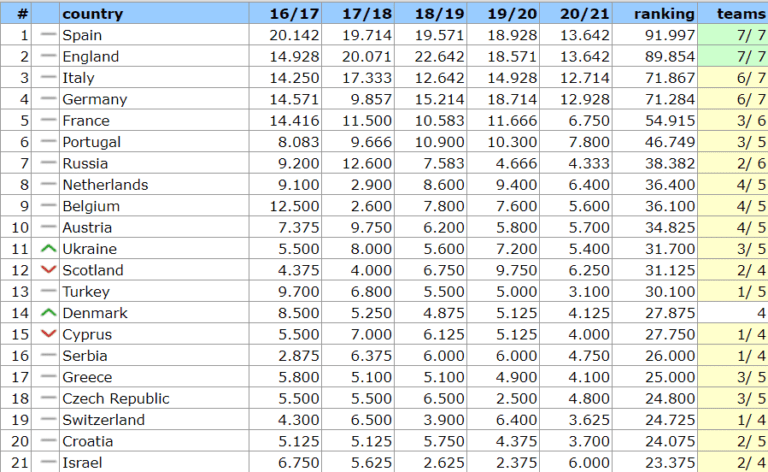
Task: Click the Netherlands country name
Action: coord(105,185)
